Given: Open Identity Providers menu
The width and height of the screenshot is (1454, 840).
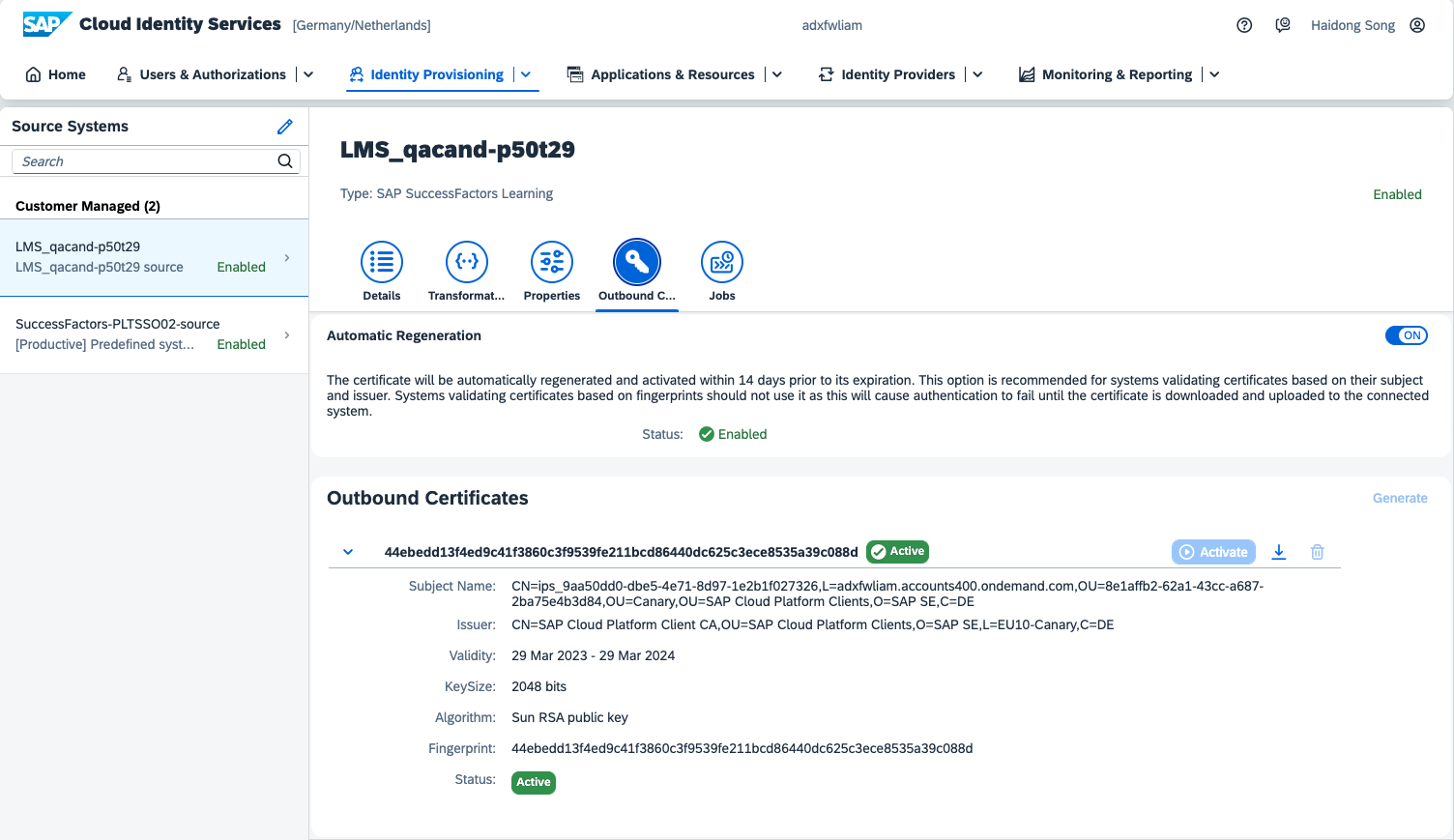Looking at the screenshot, I should 898,74.
